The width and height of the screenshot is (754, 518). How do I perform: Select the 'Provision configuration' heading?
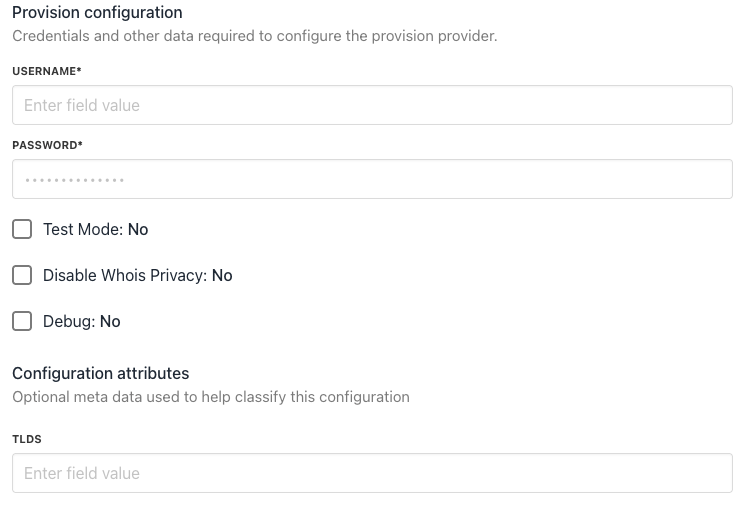[x=97, y=13]
